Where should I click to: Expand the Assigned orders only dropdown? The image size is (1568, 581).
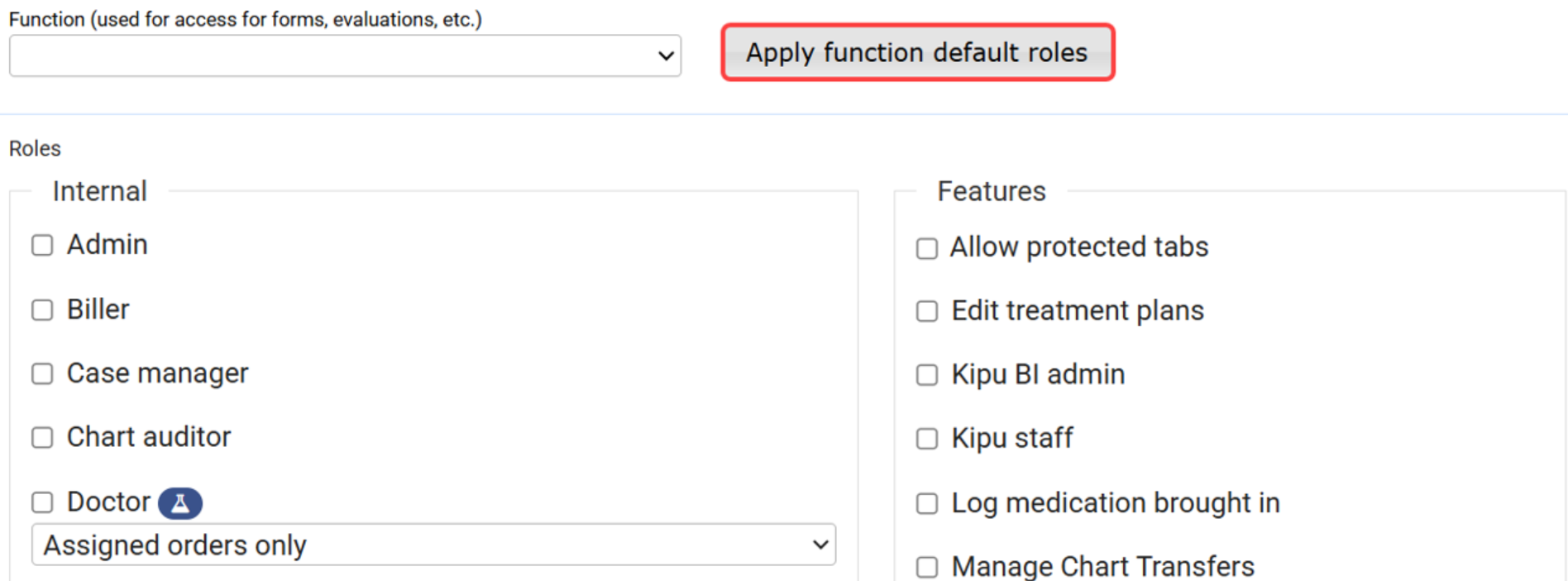[433, 545]
